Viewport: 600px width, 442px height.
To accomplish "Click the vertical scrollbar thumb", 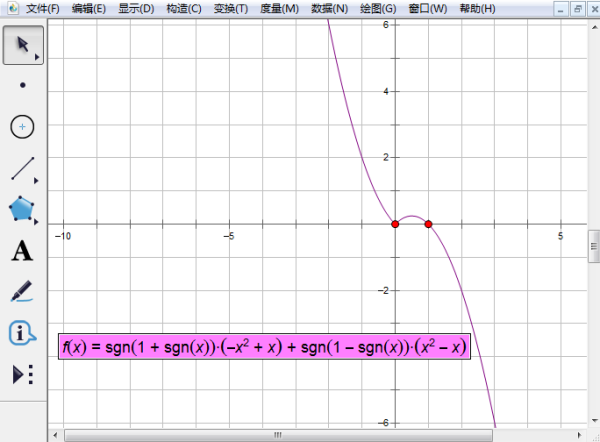I will 594,246.
